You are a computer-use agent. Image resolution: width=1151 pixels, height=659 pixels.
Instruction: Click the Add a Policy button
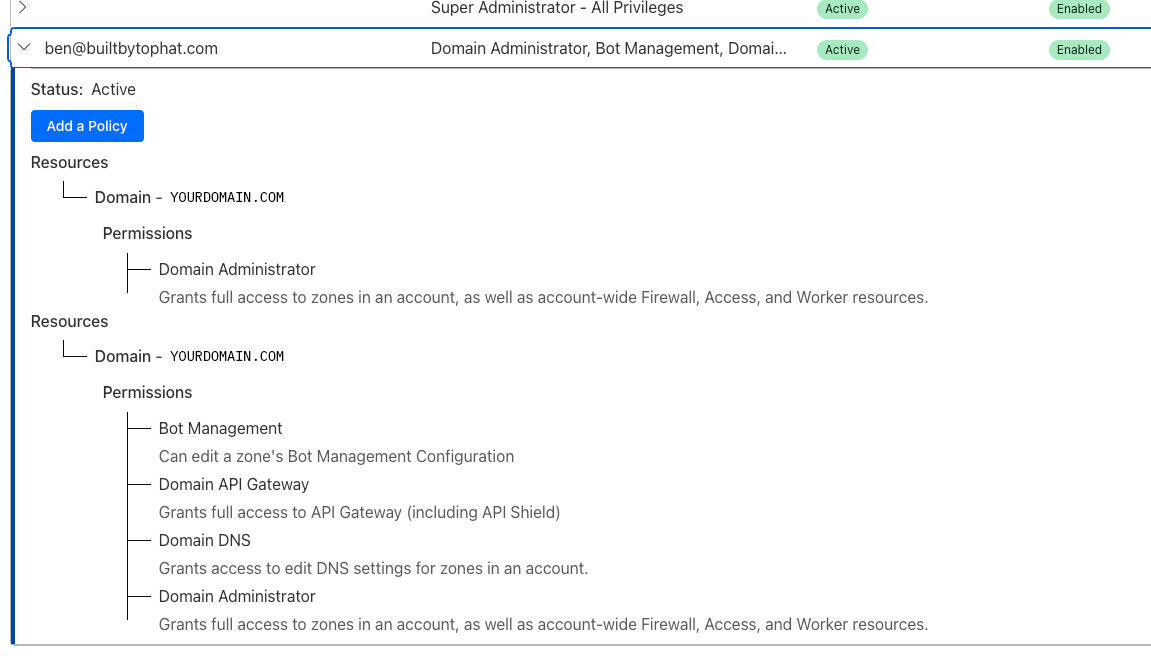87,126
